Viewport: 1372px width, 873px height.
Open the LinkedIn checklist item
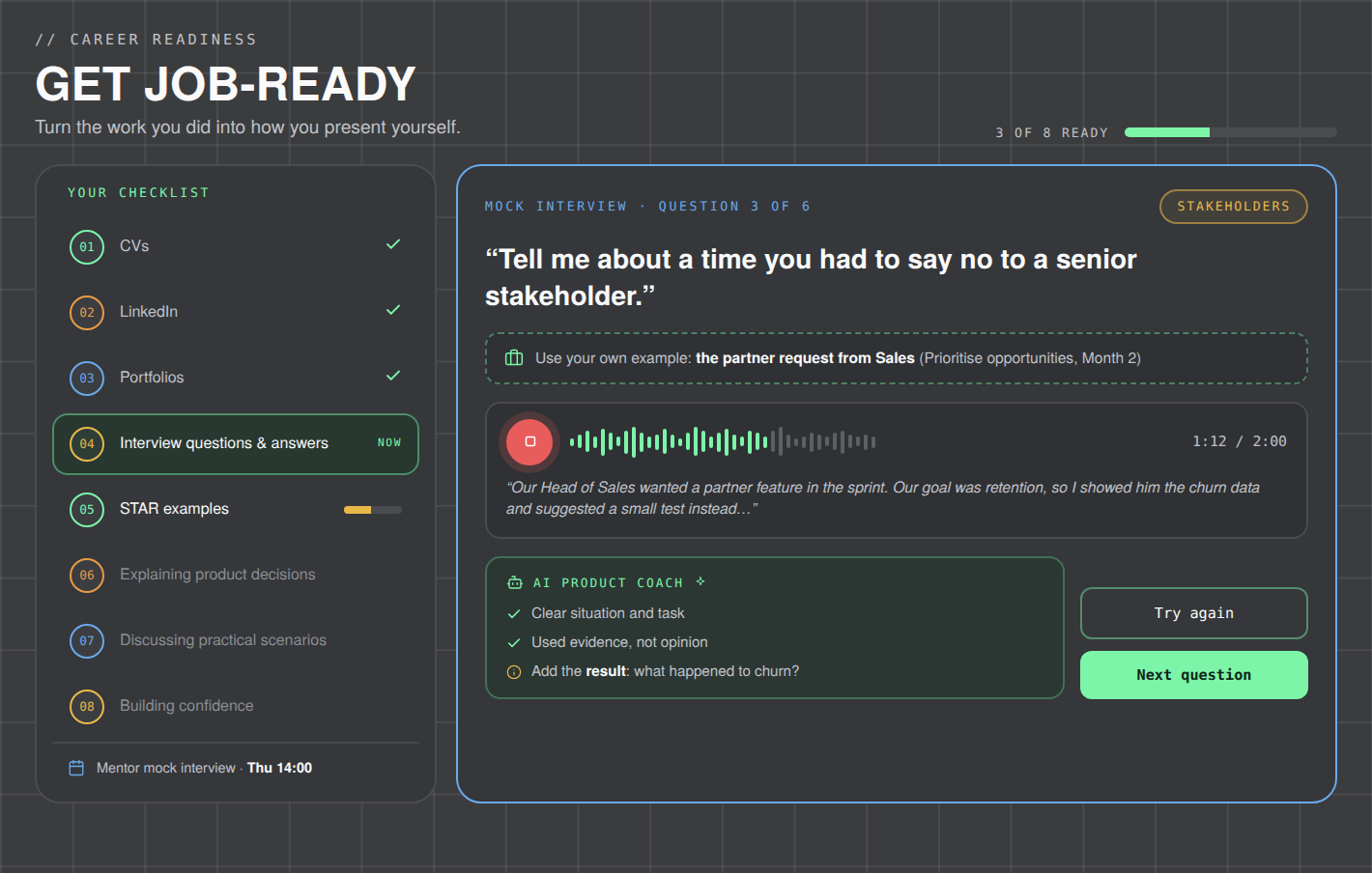click(x=236, y=312)
